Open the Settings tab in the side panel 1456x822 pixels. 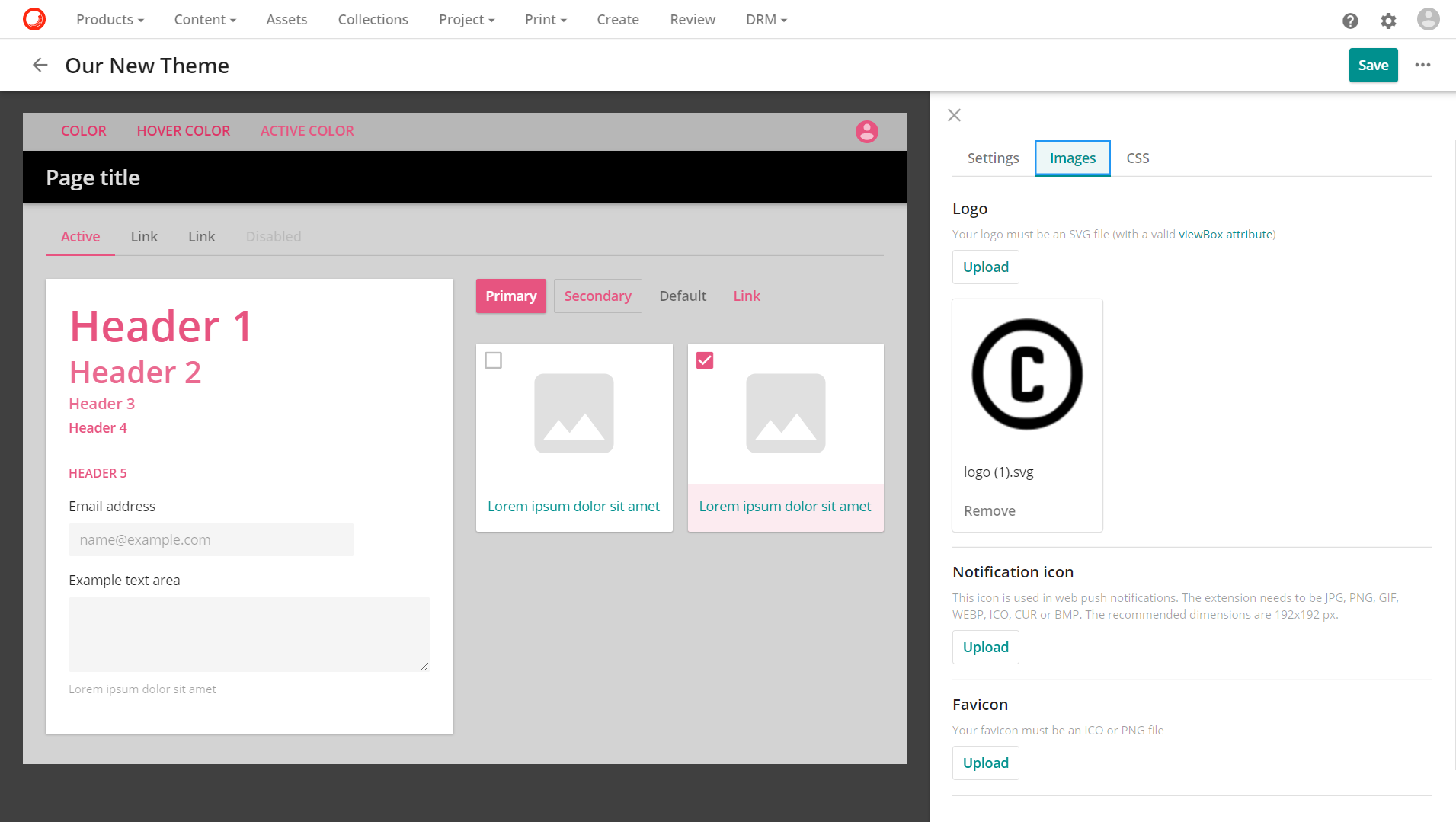tap(992, 158)
